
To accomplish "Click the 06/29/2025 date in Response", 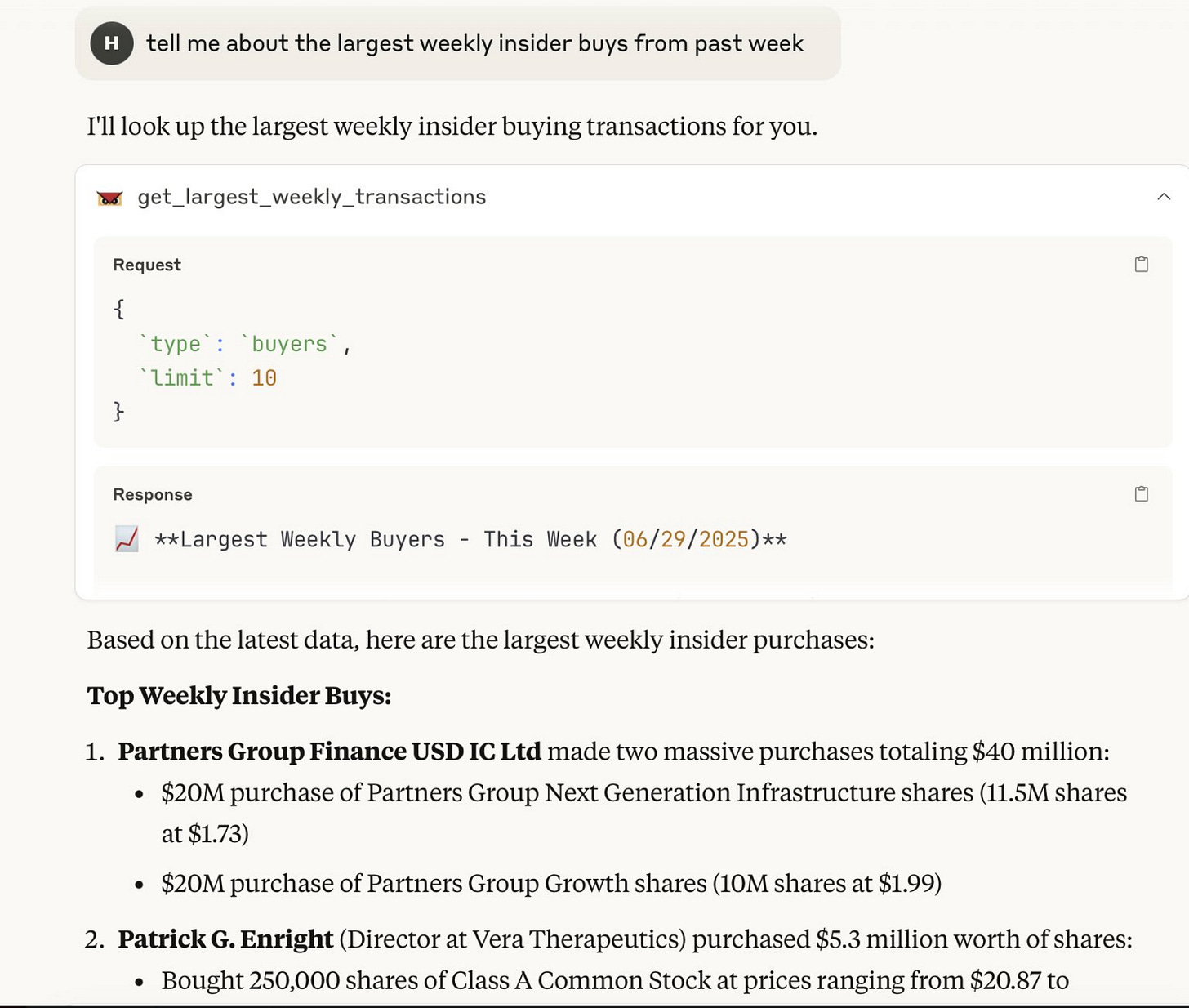I will 685,539.
